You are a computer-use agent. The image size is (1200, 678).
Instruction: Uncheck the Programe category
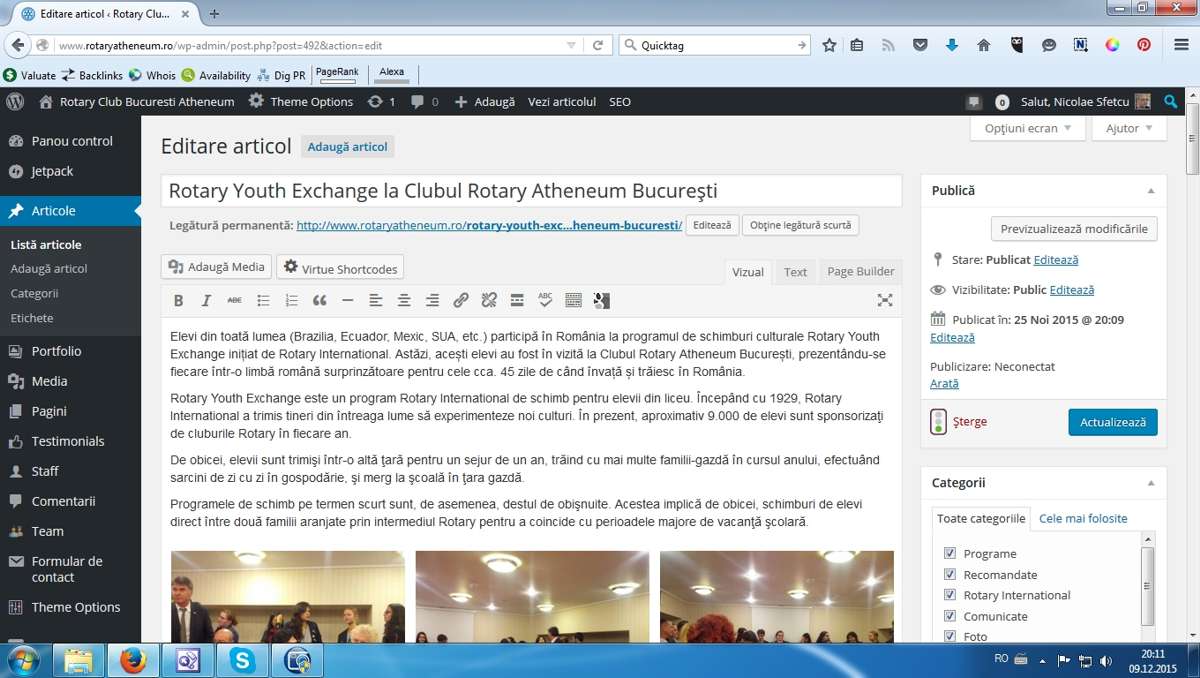(950, 553)
